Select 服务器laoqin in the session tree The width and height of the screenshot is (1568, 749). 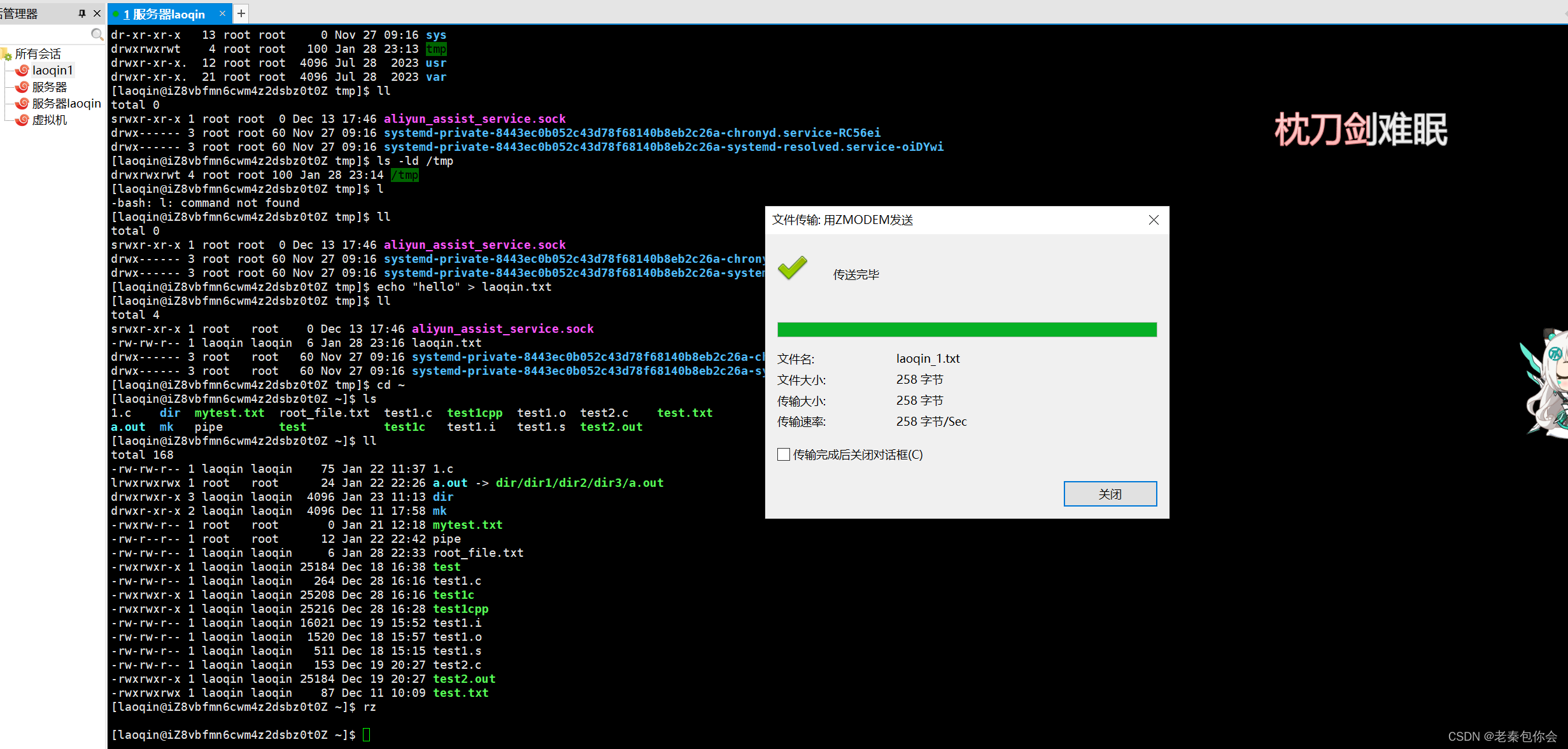coord(67,103)
